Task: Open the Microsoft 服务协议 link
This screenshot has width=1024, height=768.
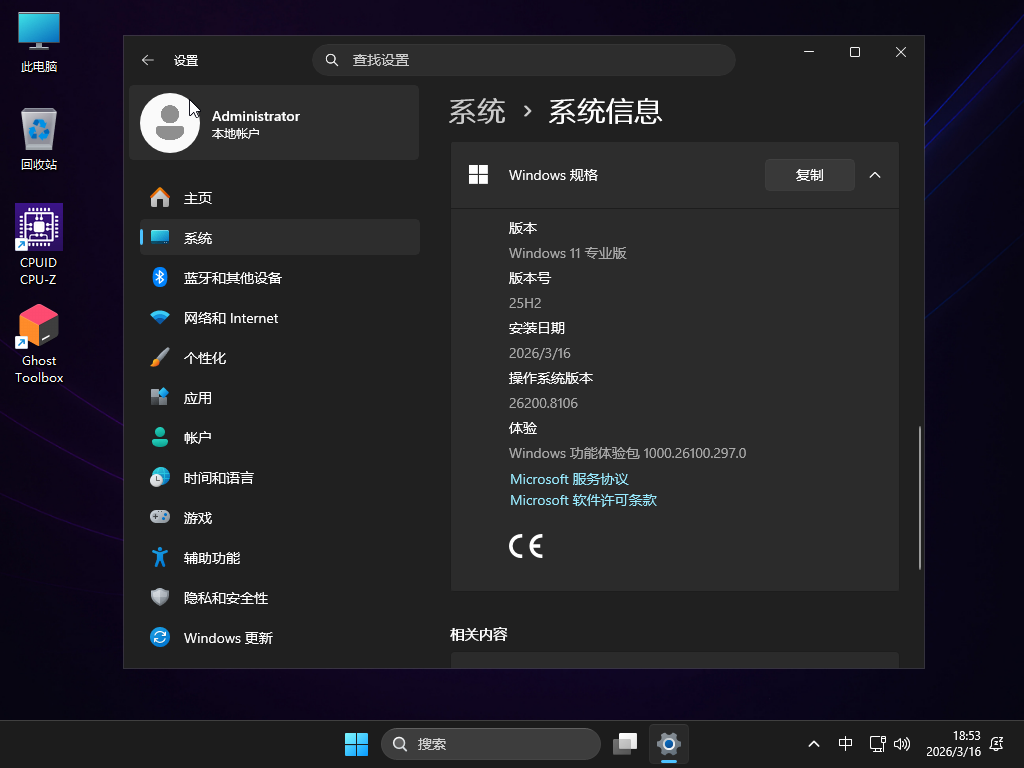Action: click(x=569, y=479)
